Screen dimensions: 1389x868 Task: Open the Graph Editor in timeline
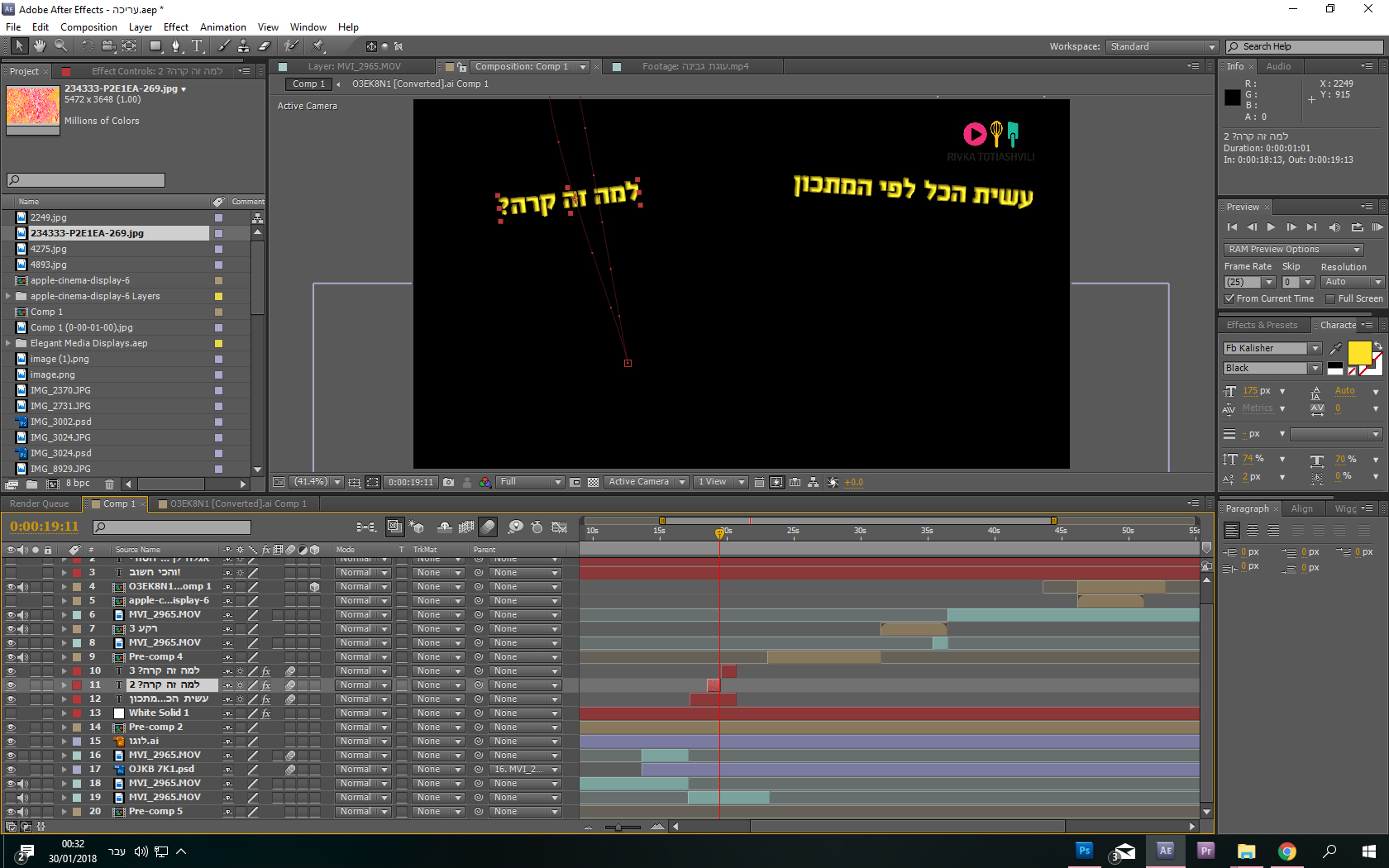560,527
